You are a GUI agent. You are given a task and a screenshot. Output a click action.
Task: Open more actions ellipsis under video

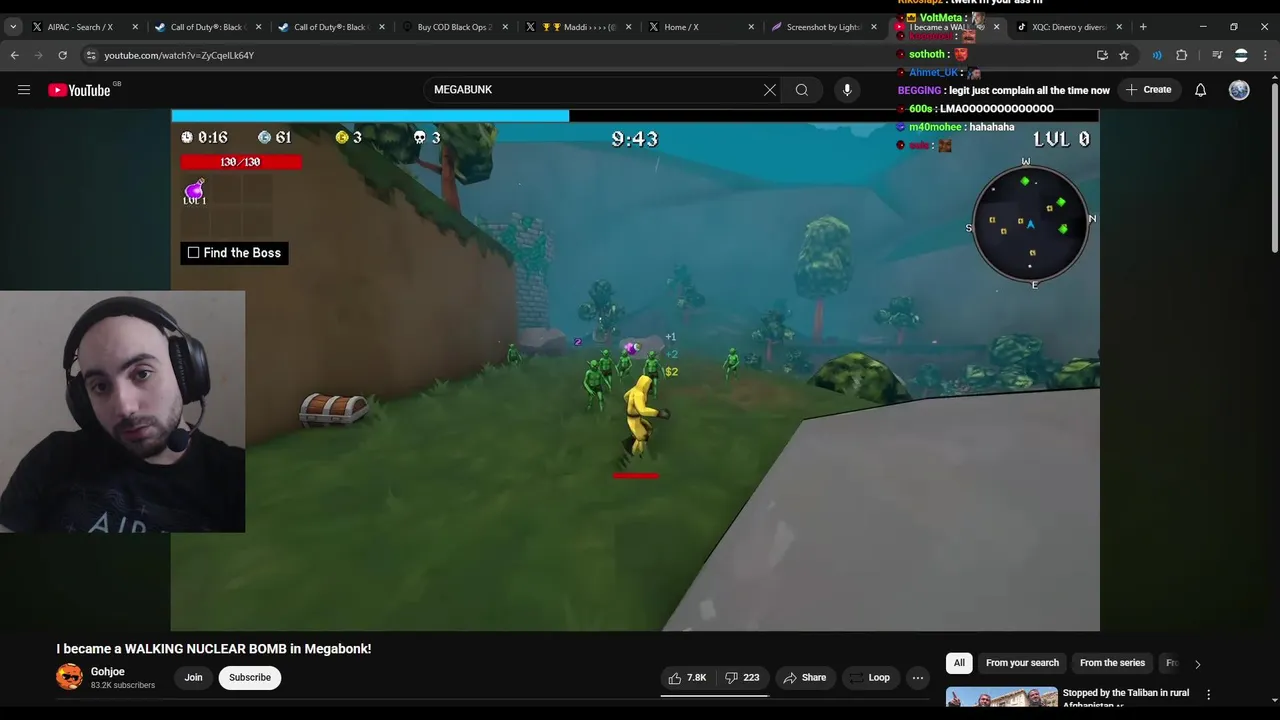point(918,678)
